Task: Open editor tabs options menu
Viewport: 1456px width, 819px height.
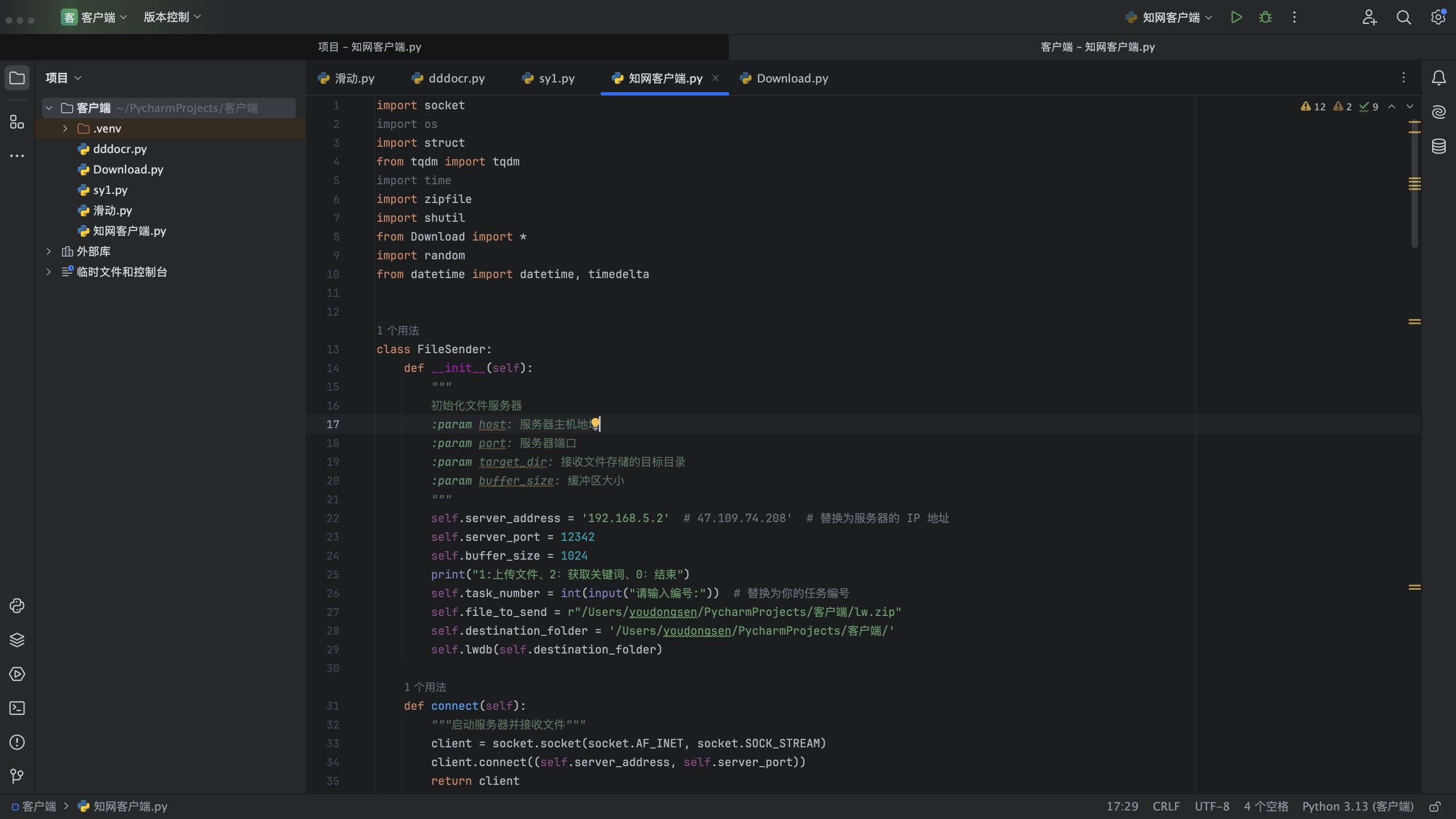Action: click(1404, 78)
